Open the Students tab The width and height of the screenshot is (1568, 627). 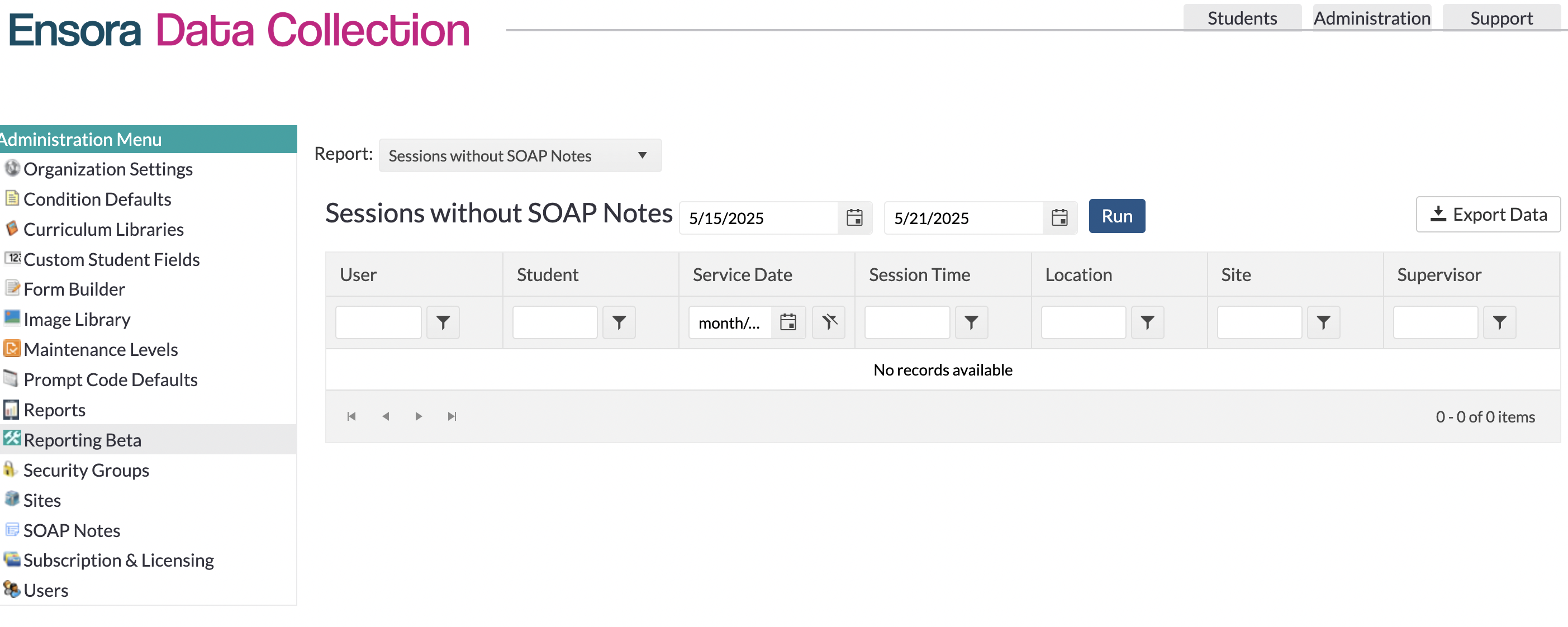[x=1241, y=18]
